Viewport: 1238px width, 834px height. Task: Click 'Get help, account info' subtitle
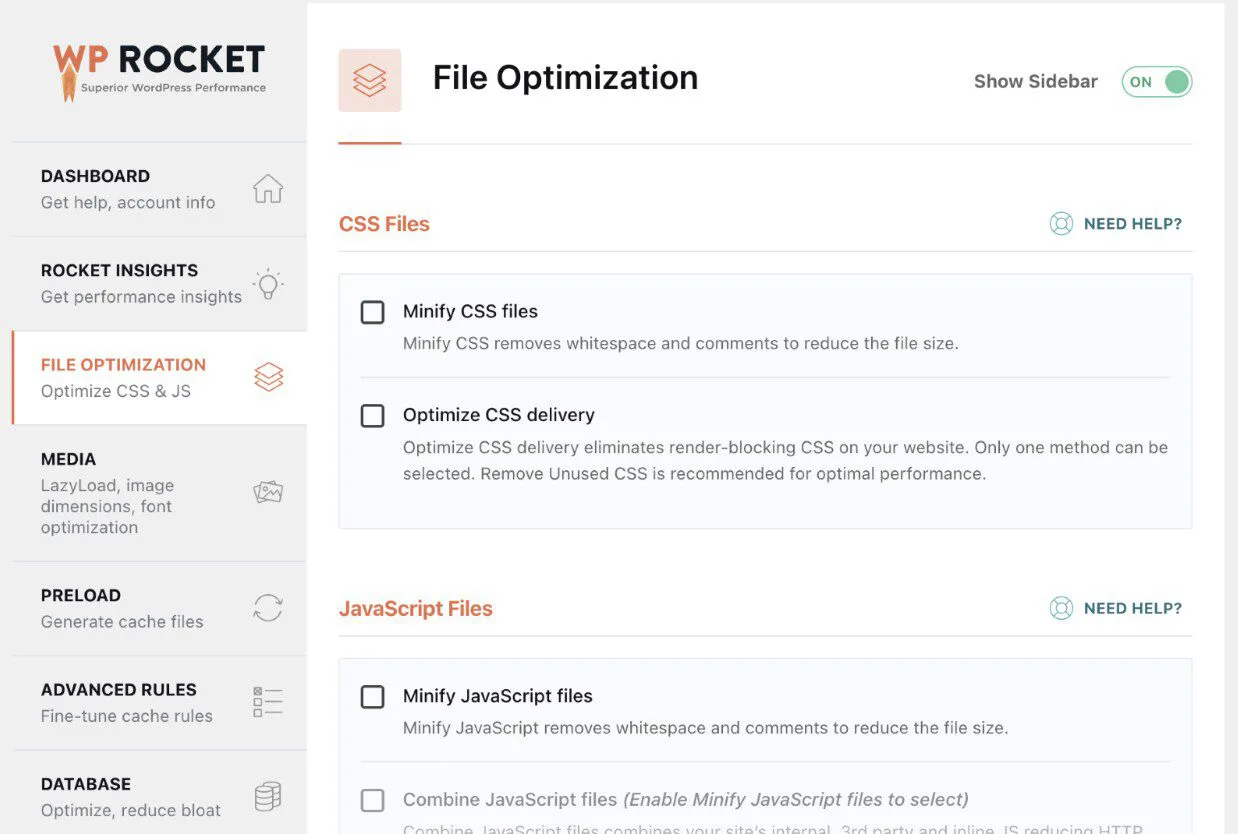pyautogui.click(x=128, y=202)
